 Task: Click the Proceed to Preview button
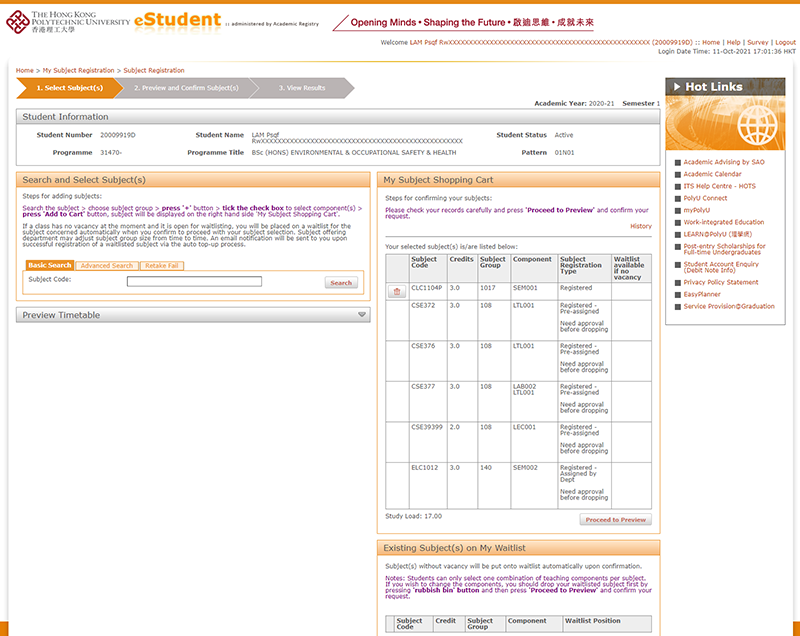click(615, 519)
